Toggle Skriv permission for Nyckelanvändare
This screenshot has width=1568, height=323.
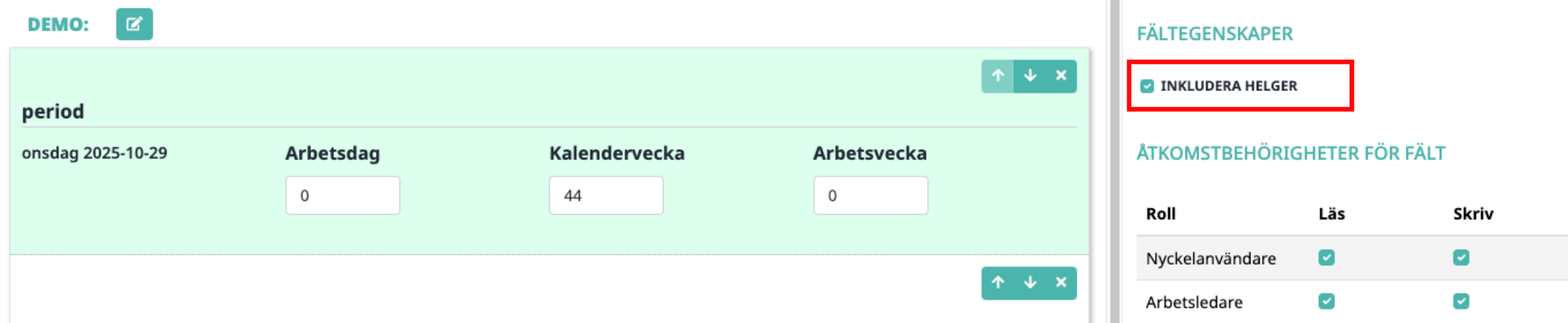click(x=1460, y=258)
